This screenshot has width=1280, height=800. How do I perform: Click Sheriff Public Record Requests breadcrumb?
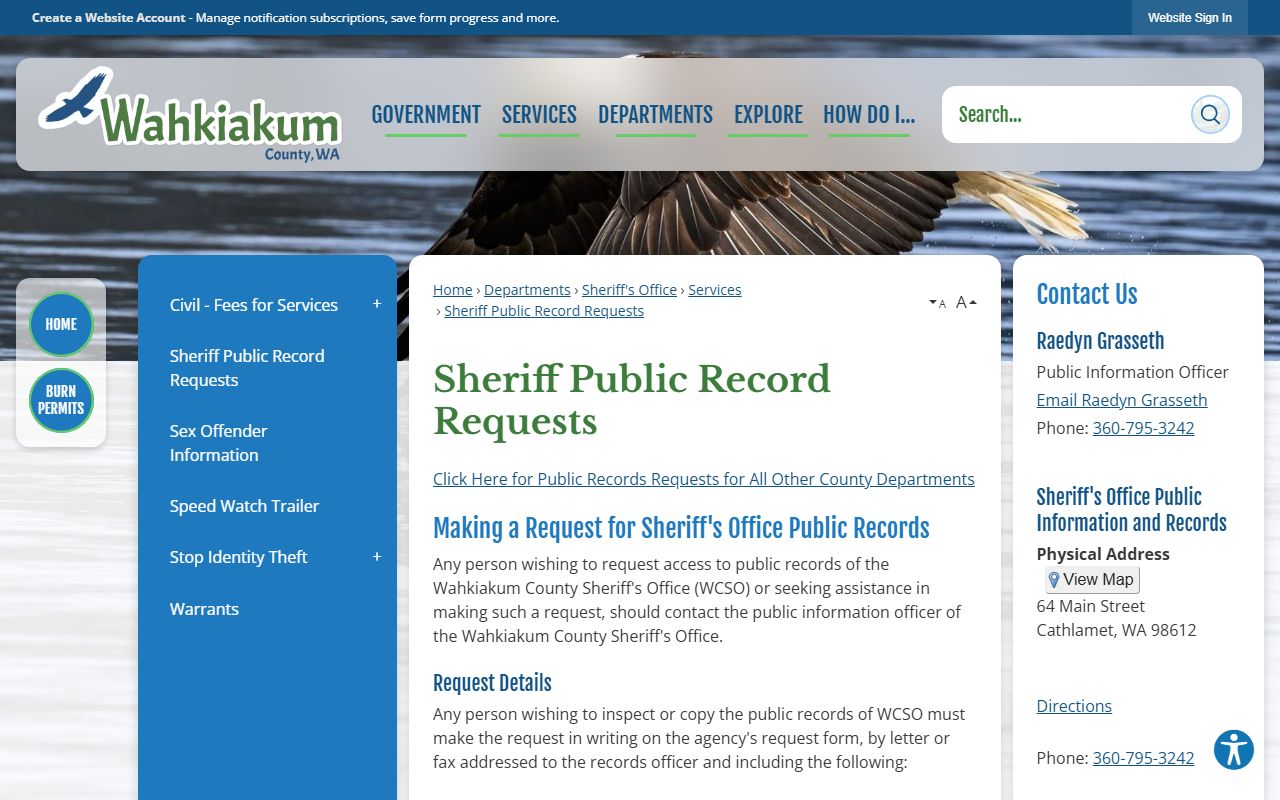pyautogui.click(x=544, y=311)
